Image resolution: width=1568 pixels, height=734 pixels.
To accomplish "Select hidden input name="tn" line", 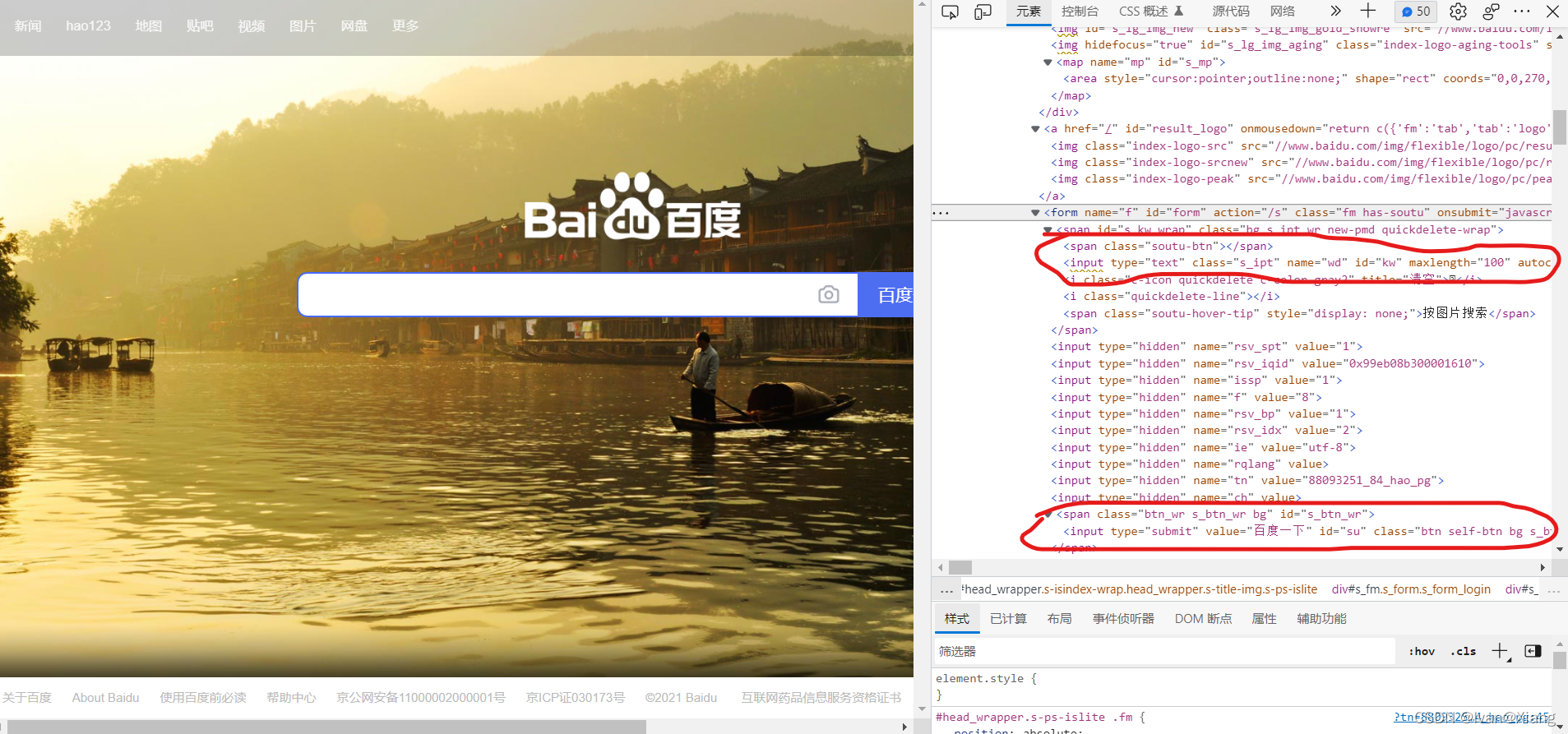I will click(x=1247, y=481).
